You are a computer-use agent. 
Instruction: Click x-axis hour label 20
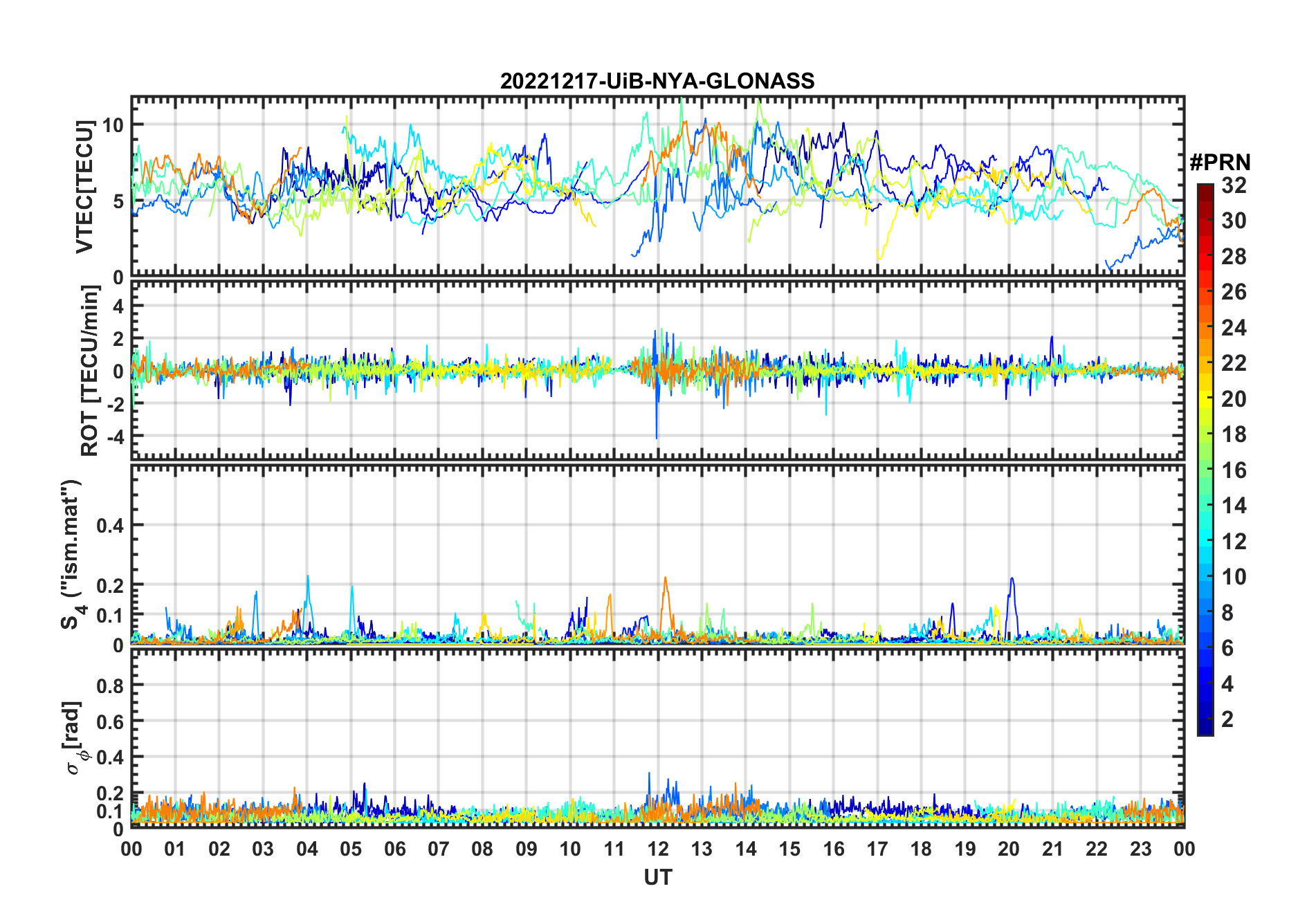1009,848
